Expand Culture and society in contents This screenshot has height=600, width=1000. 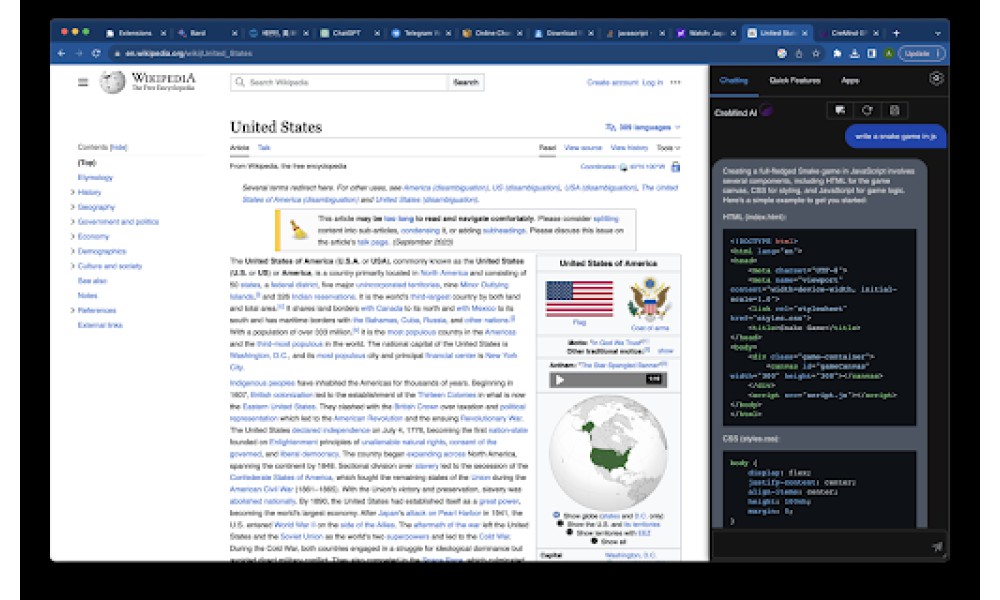72,266
